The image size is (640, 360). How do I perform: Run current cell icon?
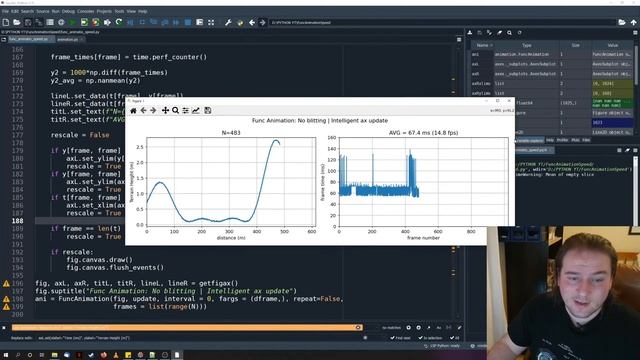[x=84, y=22]
